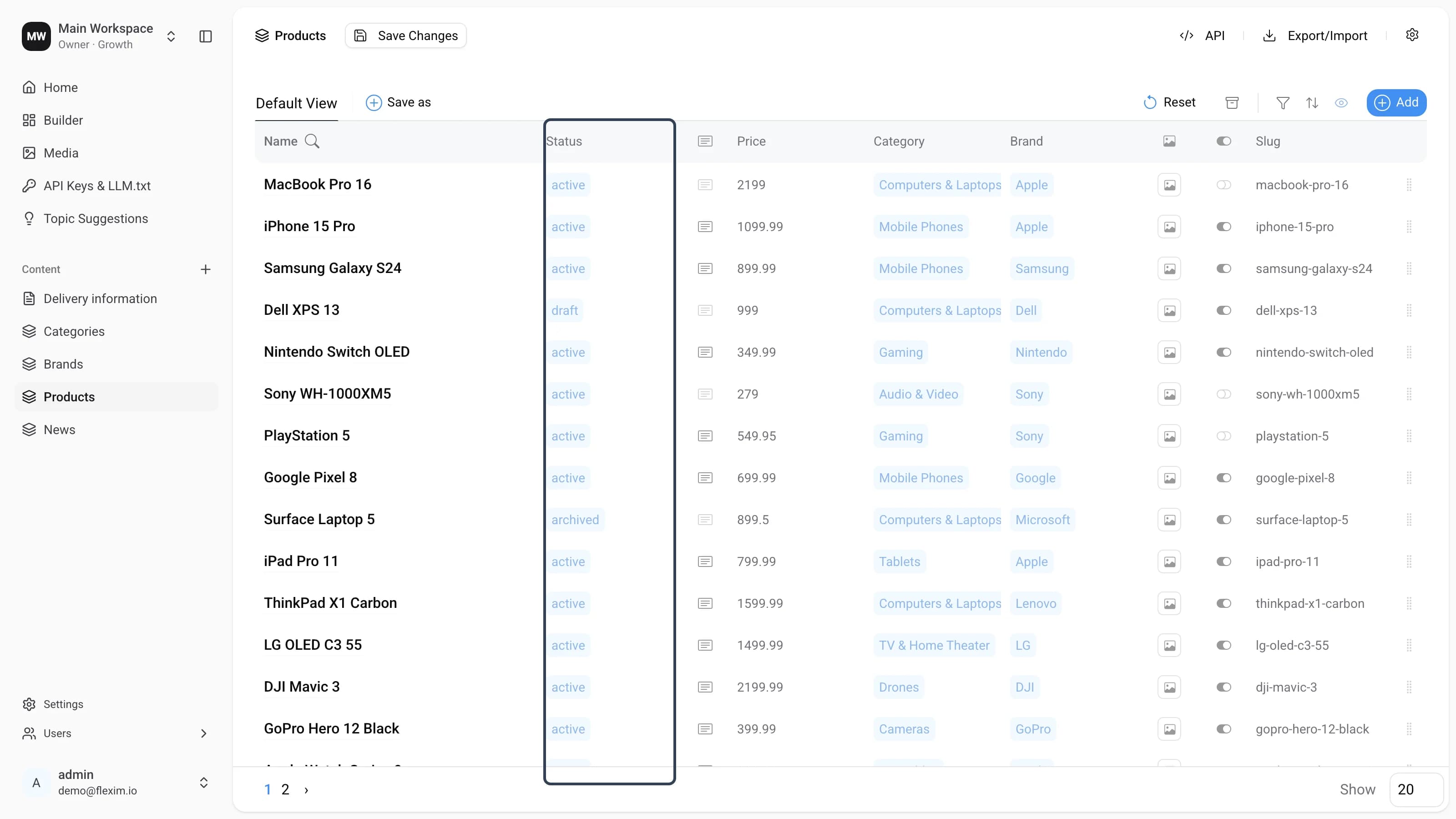Screen dimensions: 1456x819
Task: Open the sort arrows icon
Action: point(1312,103)
